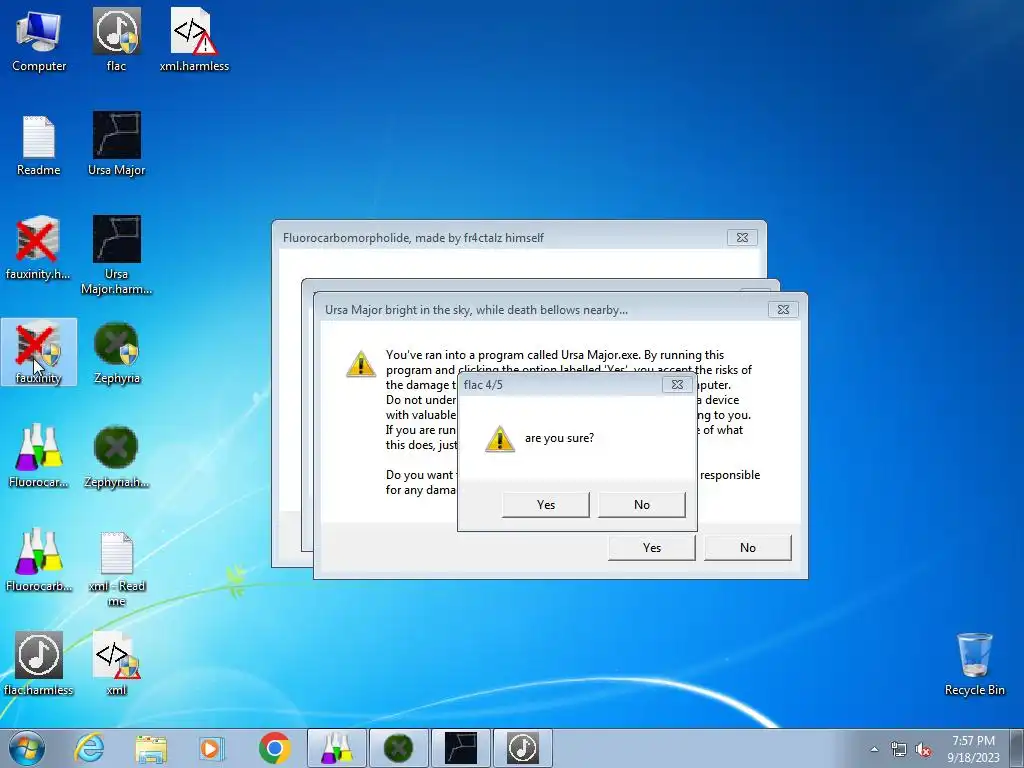Select the Zephyria.h... desktop icon
This screenshot has height=768, width=1024.
point(116,456)
